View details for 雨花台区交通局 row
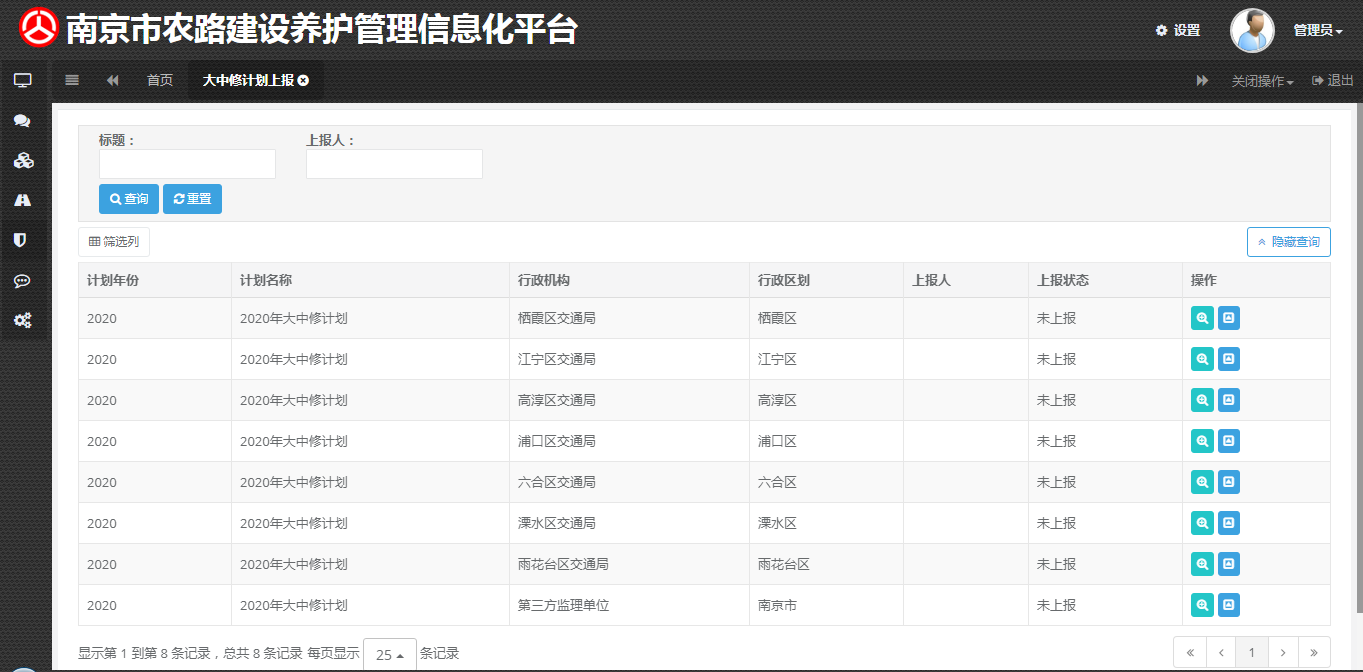The height and width of the screenshot is (672, 1363). (x=1202, y=564)
